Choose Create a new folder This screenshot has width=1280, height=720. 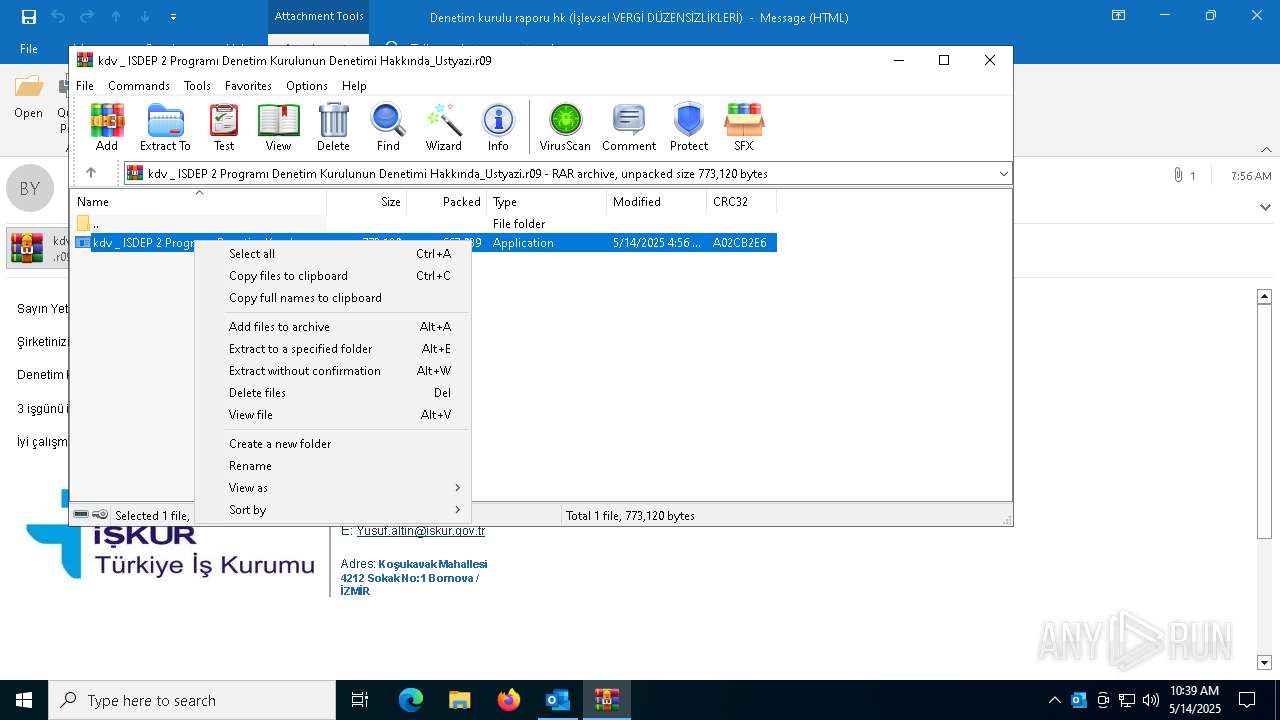pos(332,444)
